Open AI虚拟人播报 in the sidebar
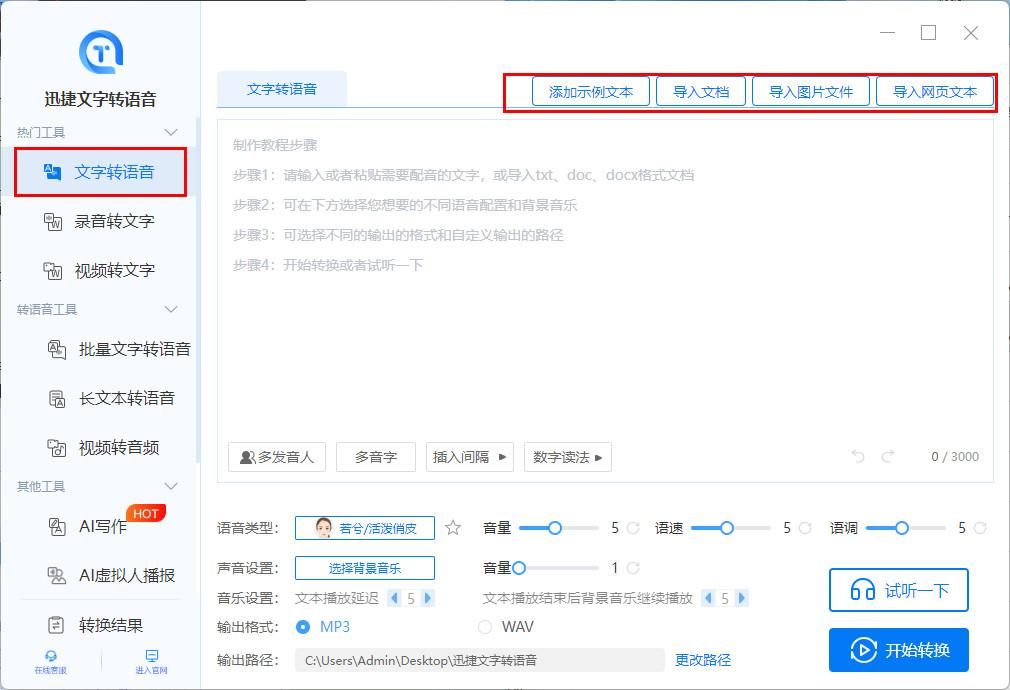Viewport: 1010px width, 690px height. [x=111, y=575]
